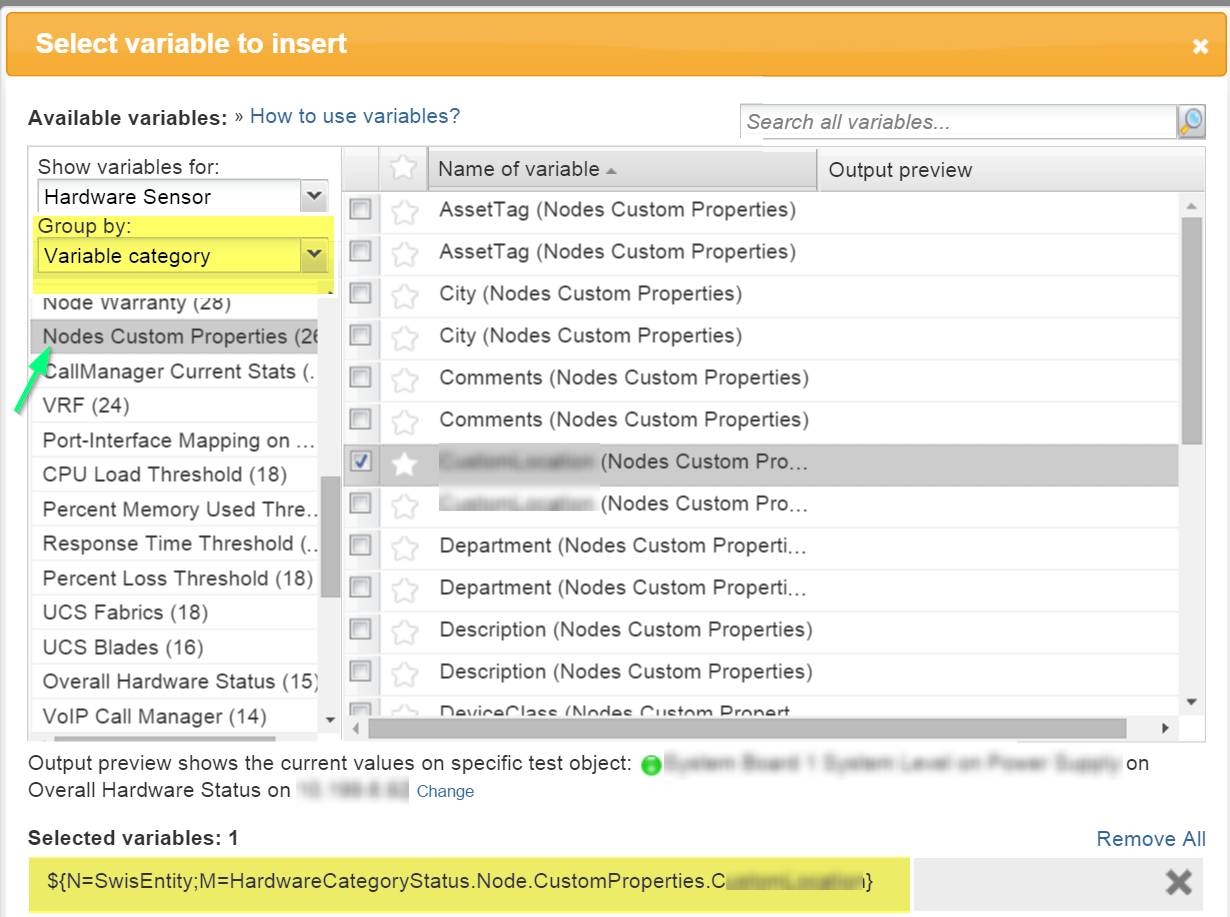The height and width of the screenshot is (917, 1230).
Task: Check the first Comments checkbox
Action: [360, 377]
